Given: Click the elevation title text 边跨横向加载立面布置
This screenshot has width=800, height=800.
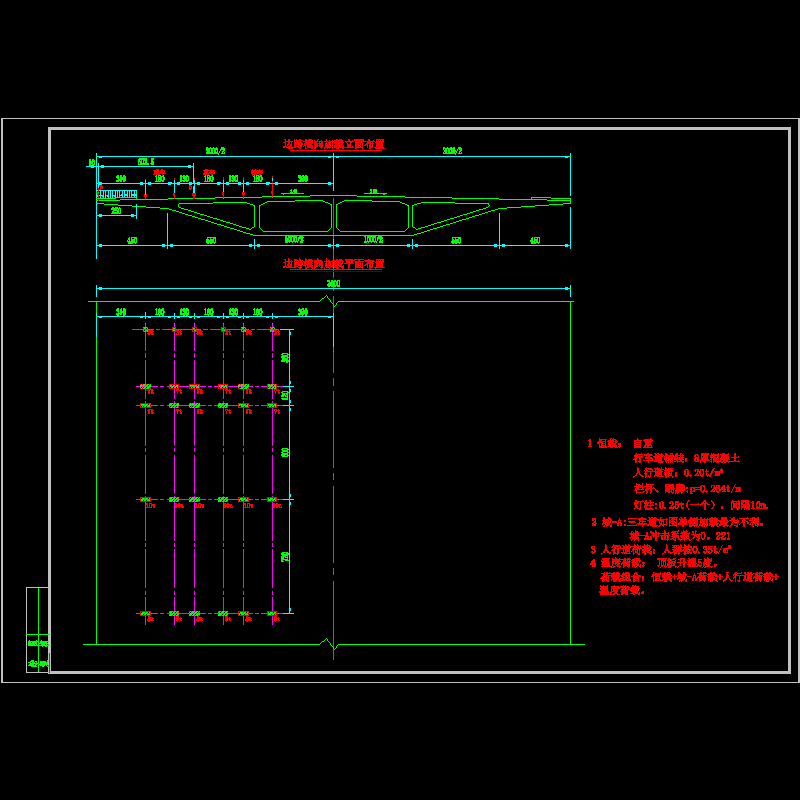Looking at the screenshot, I should (334, 144).
